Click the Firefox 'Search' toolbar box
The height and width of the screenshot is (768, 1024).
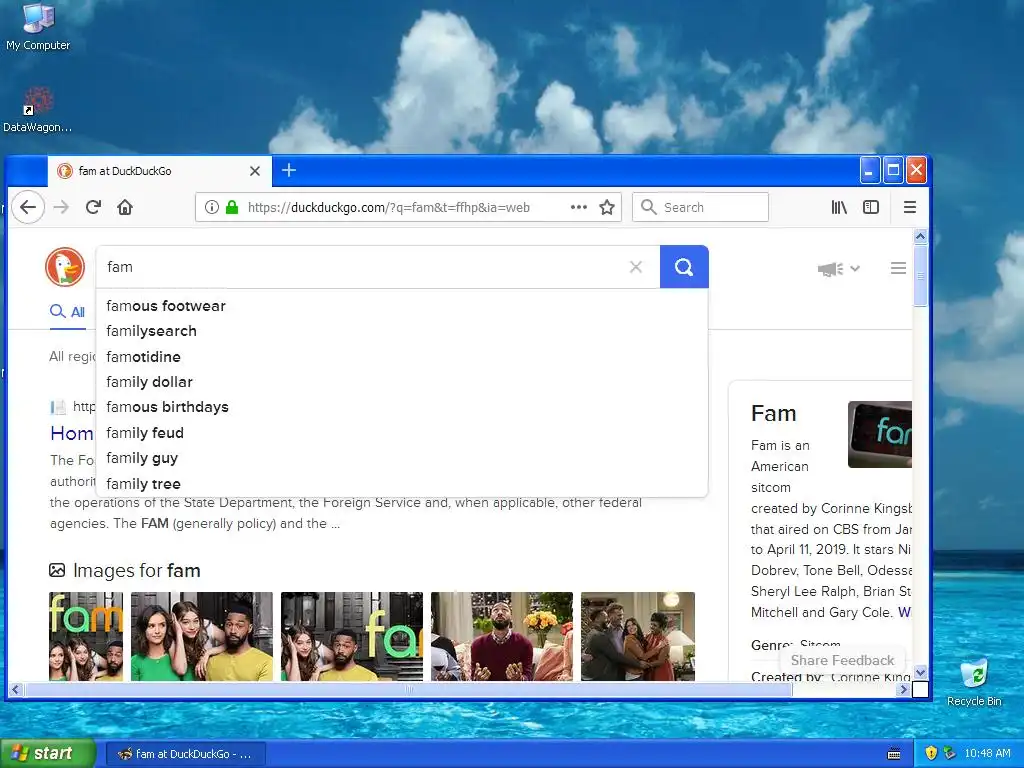[700, 208]
